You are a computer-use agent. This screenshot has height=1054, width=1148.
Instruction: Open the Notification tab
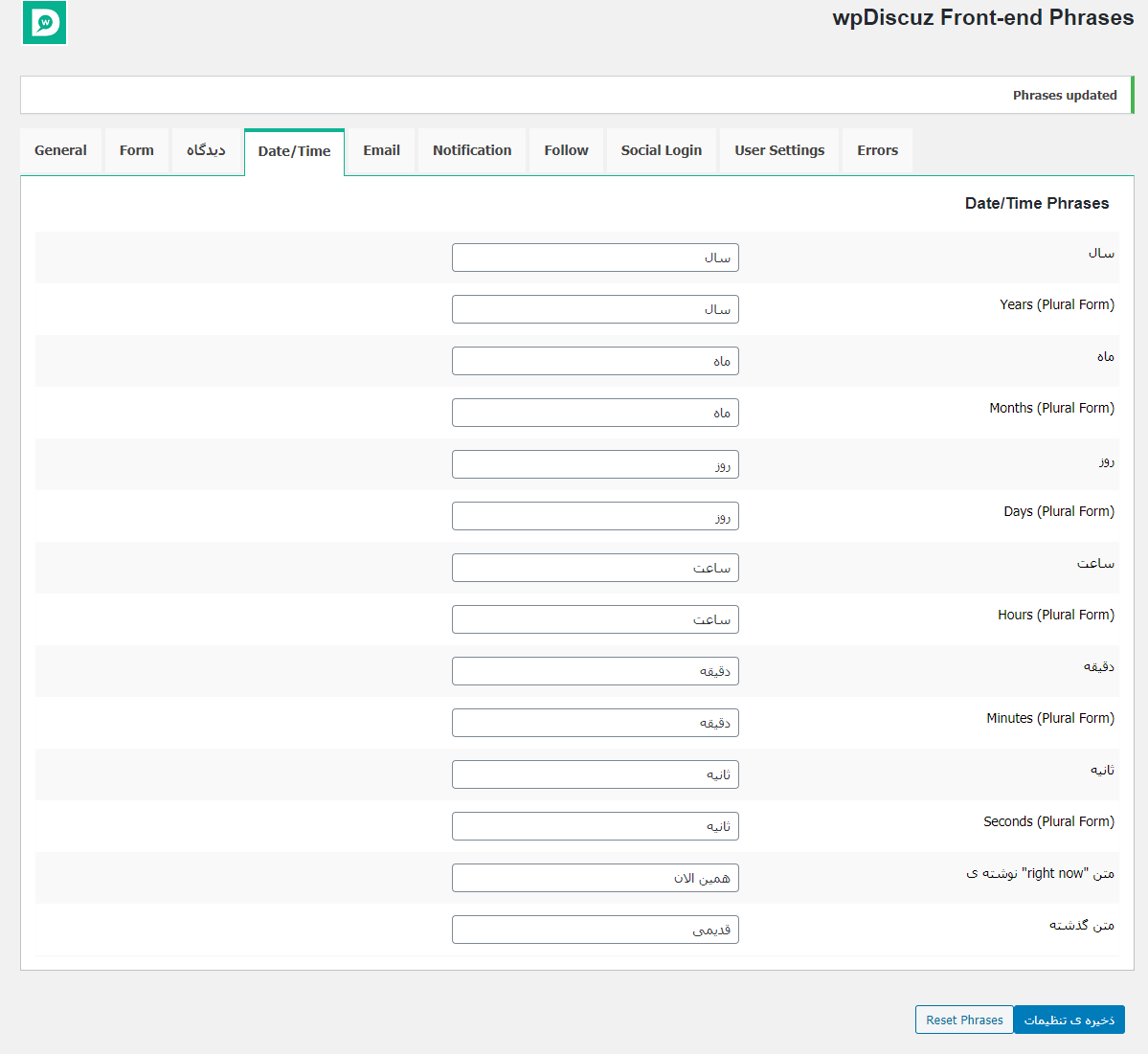(472, 151)
